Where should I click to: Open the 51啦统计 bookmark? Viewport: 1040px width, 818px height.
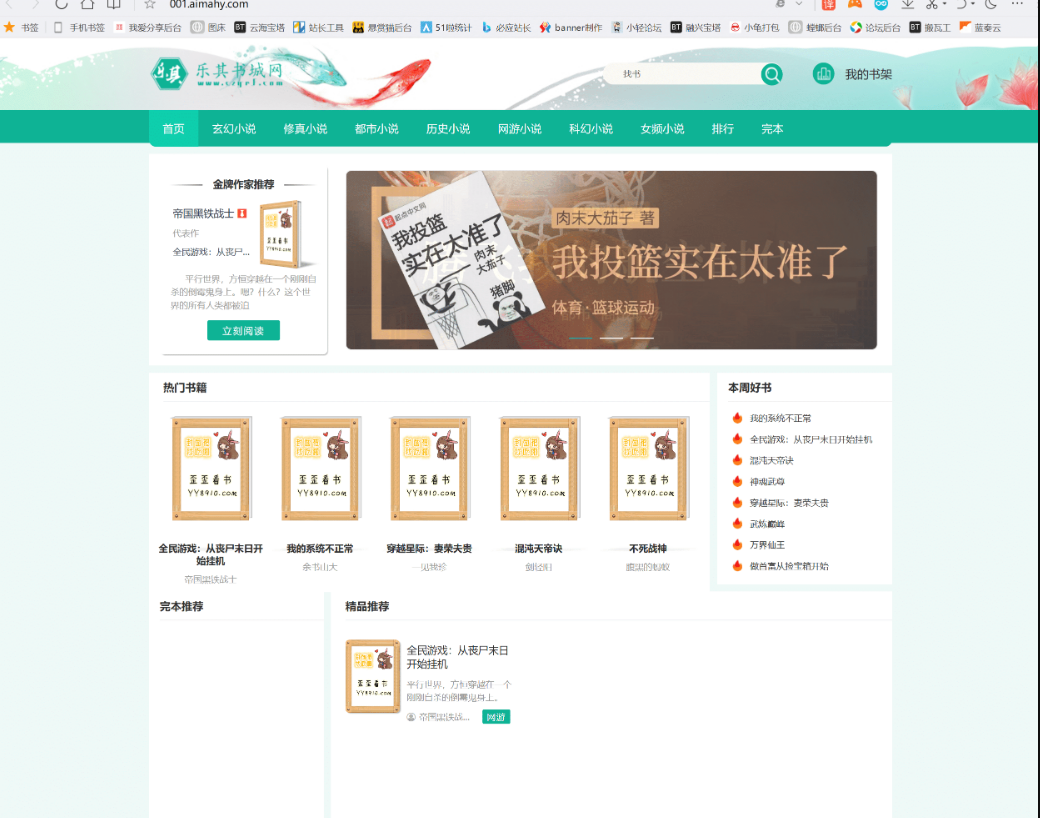(446, 27)
